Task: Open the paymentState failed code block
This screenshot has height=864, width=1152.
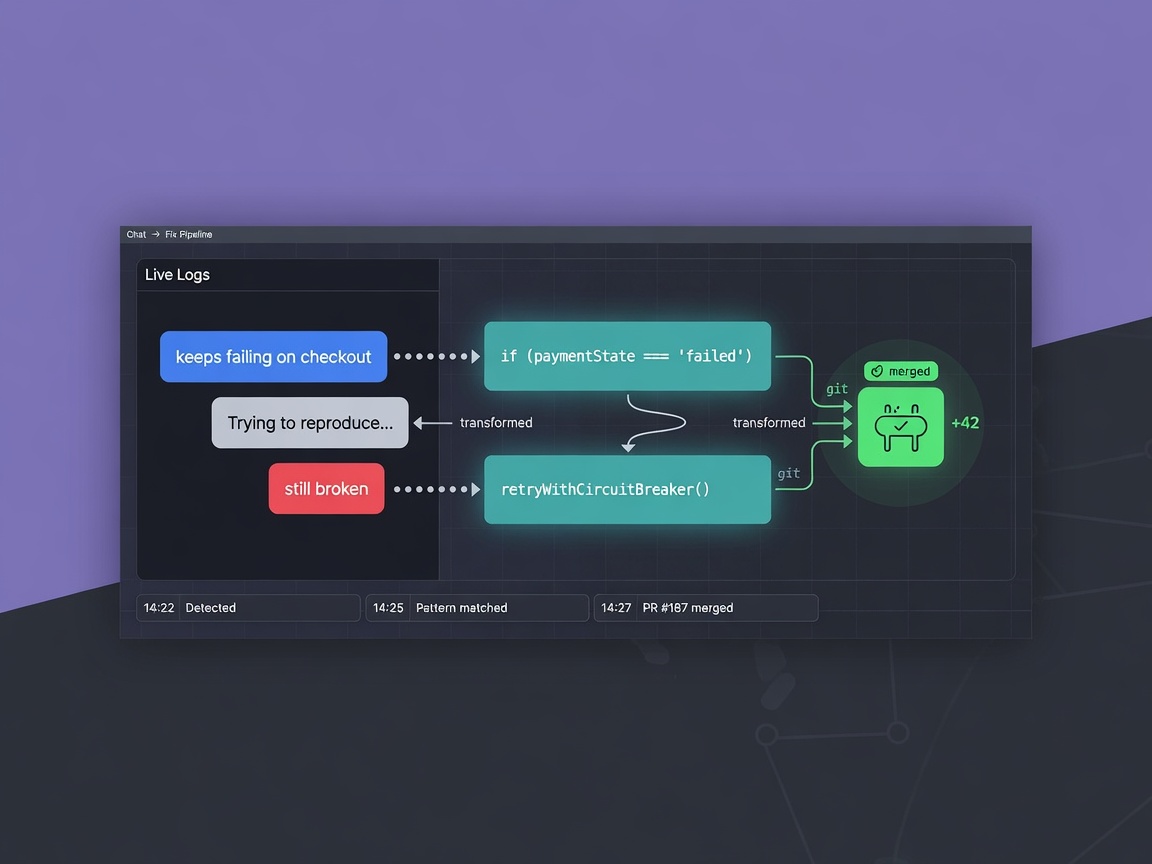Action: pos(627,356)
